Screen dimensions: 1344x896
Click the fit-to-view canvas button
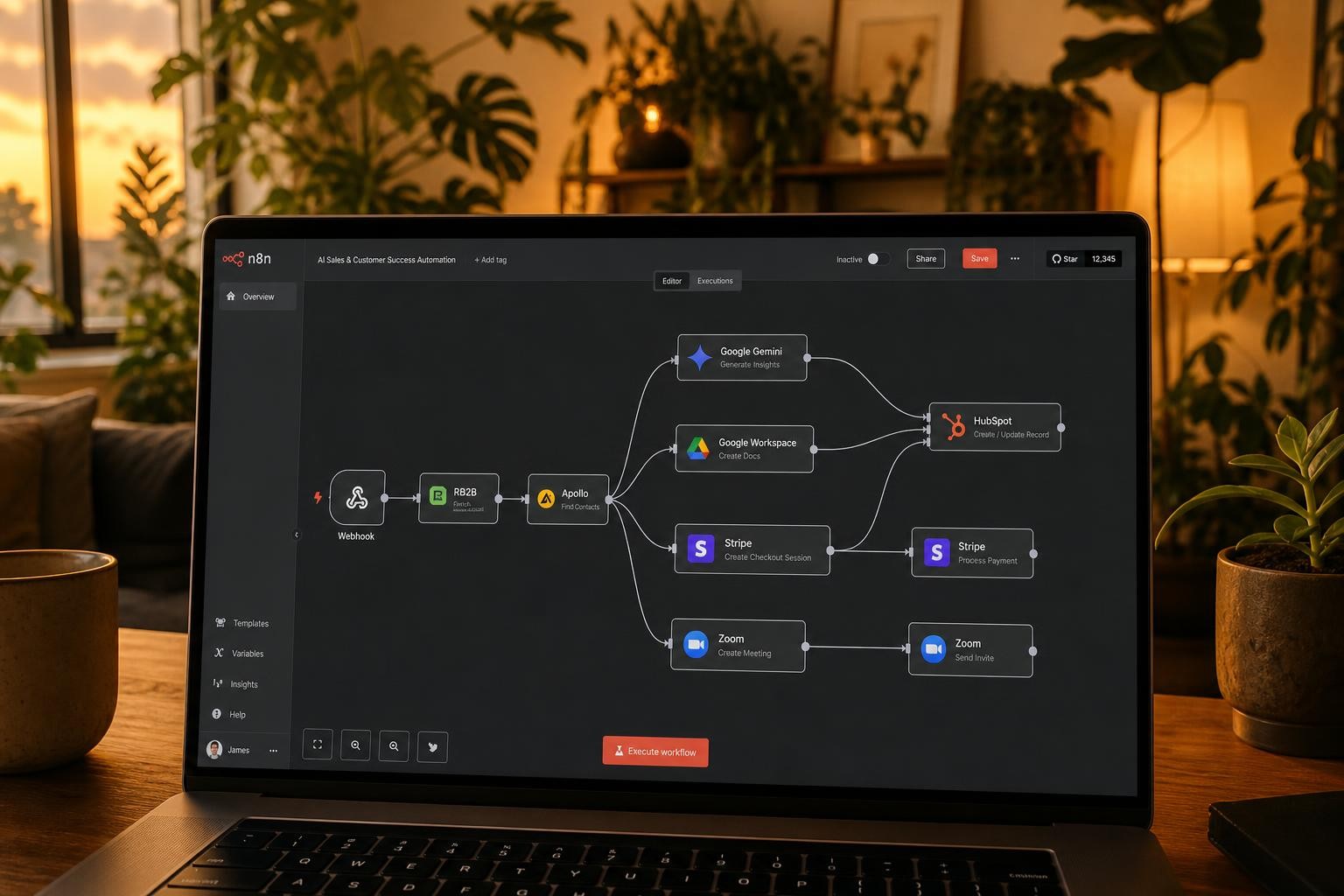318,745
